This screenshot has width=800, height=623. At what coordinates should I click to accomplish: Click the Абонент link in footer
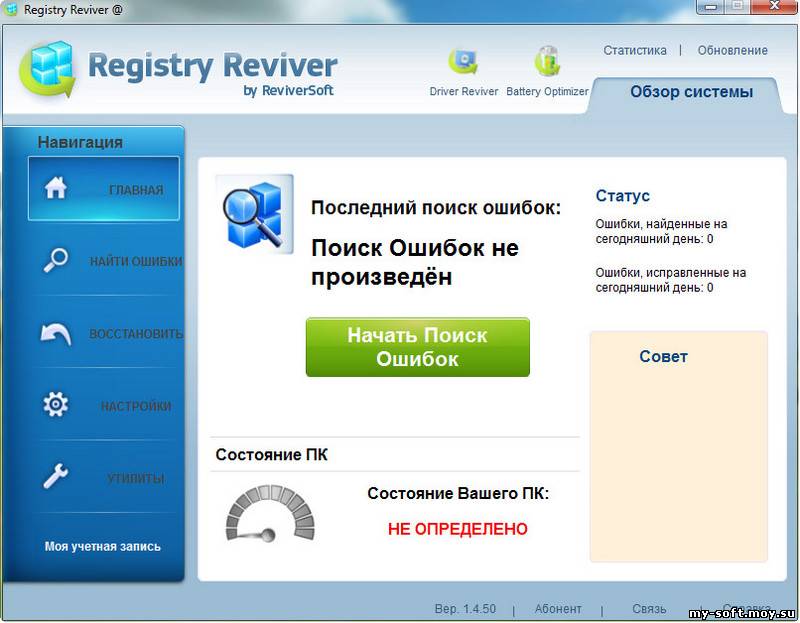point(558,609)
